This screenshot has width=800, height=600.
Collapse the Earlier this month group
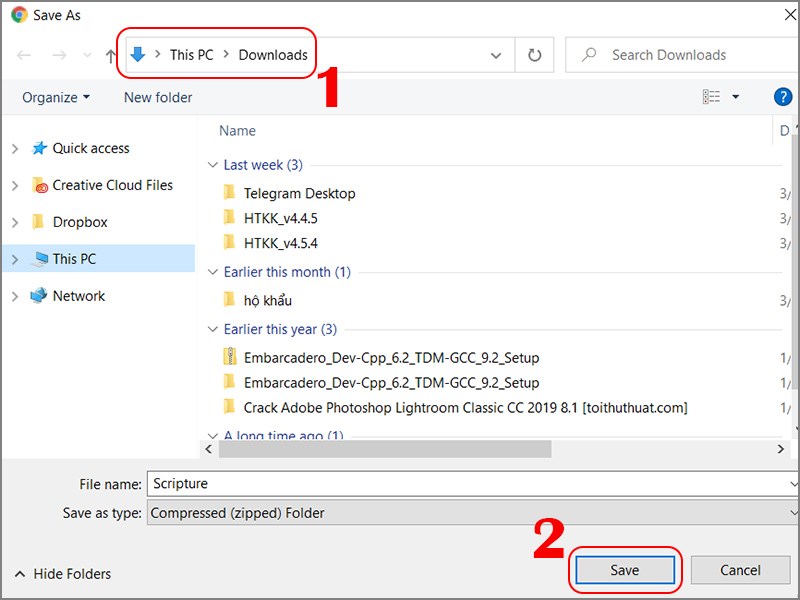pyautogui.click(x=212, y=272)
